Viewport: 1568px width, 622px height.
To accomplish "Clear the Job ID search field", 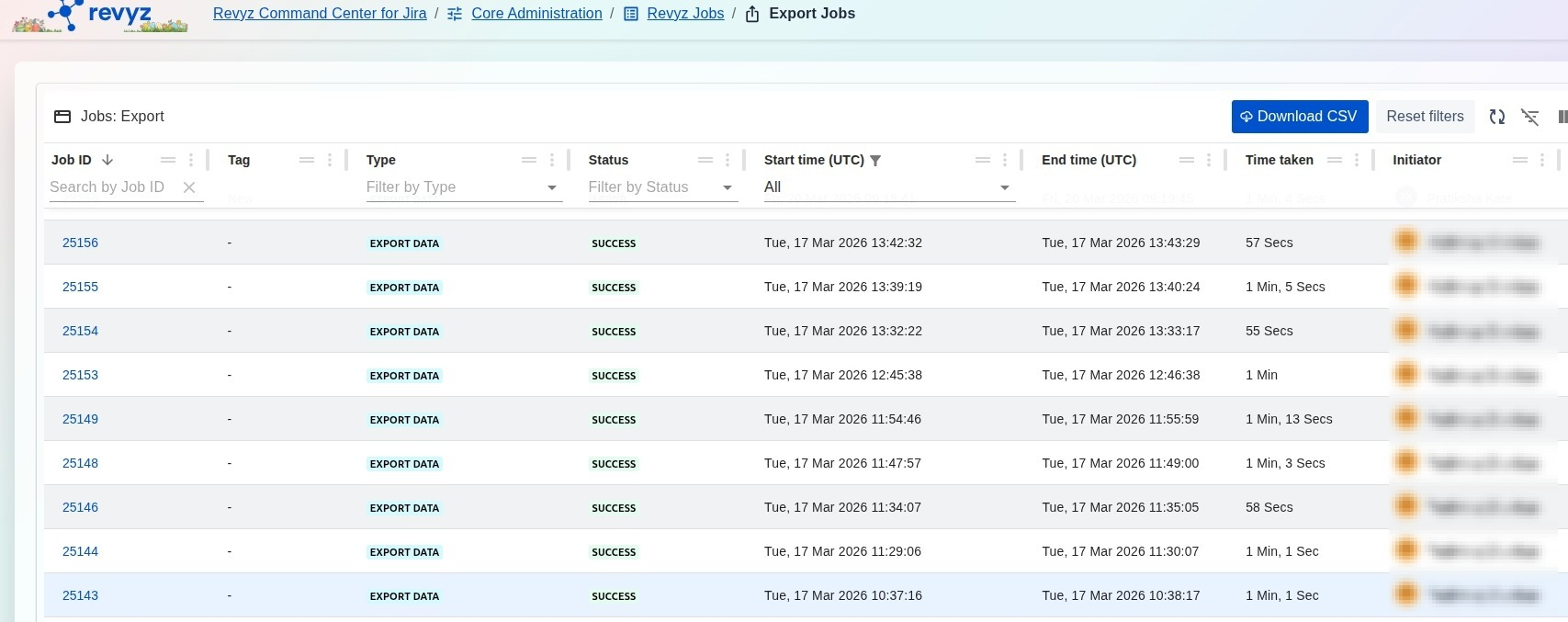I will (x=189, y=187).
